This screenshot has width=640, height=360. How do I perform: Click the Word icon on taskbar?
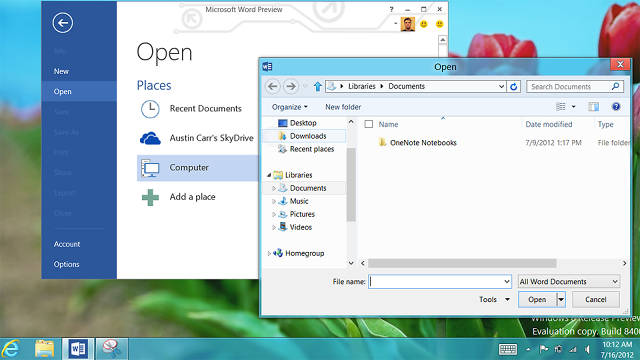[78, 349]
